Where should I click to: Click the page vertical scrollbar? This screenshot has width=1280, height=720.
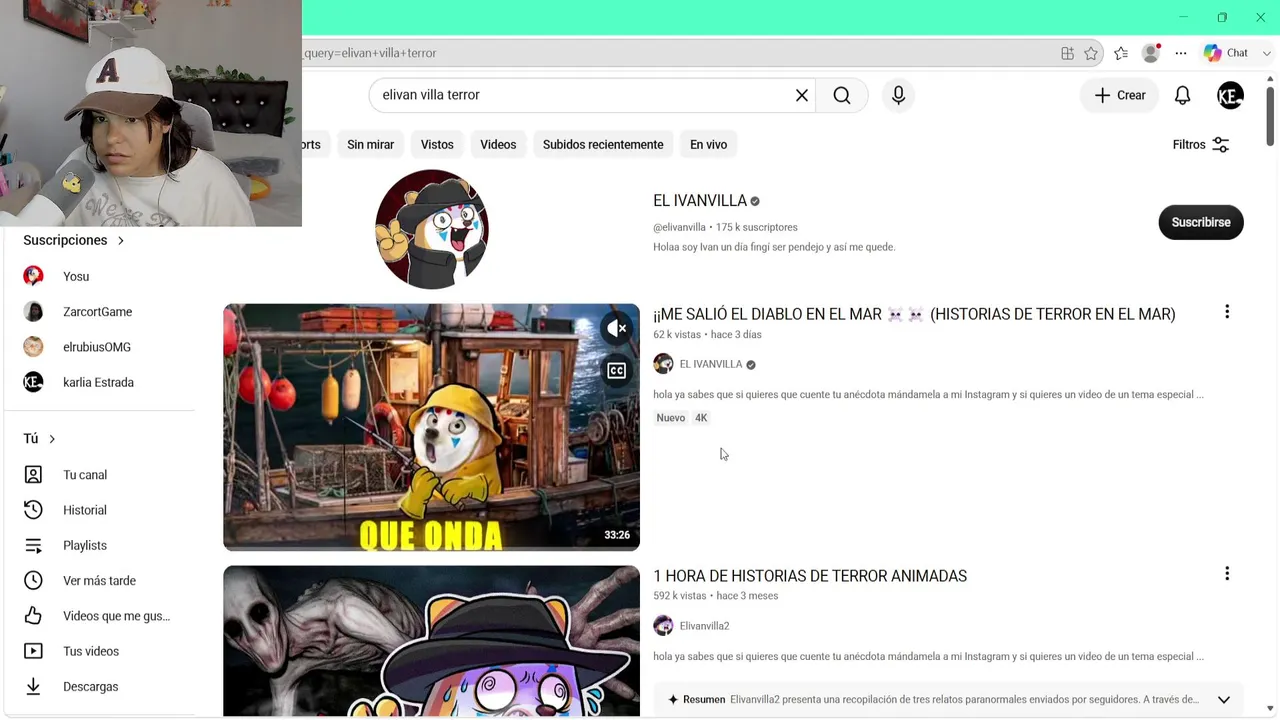[x=1270, y=117]
